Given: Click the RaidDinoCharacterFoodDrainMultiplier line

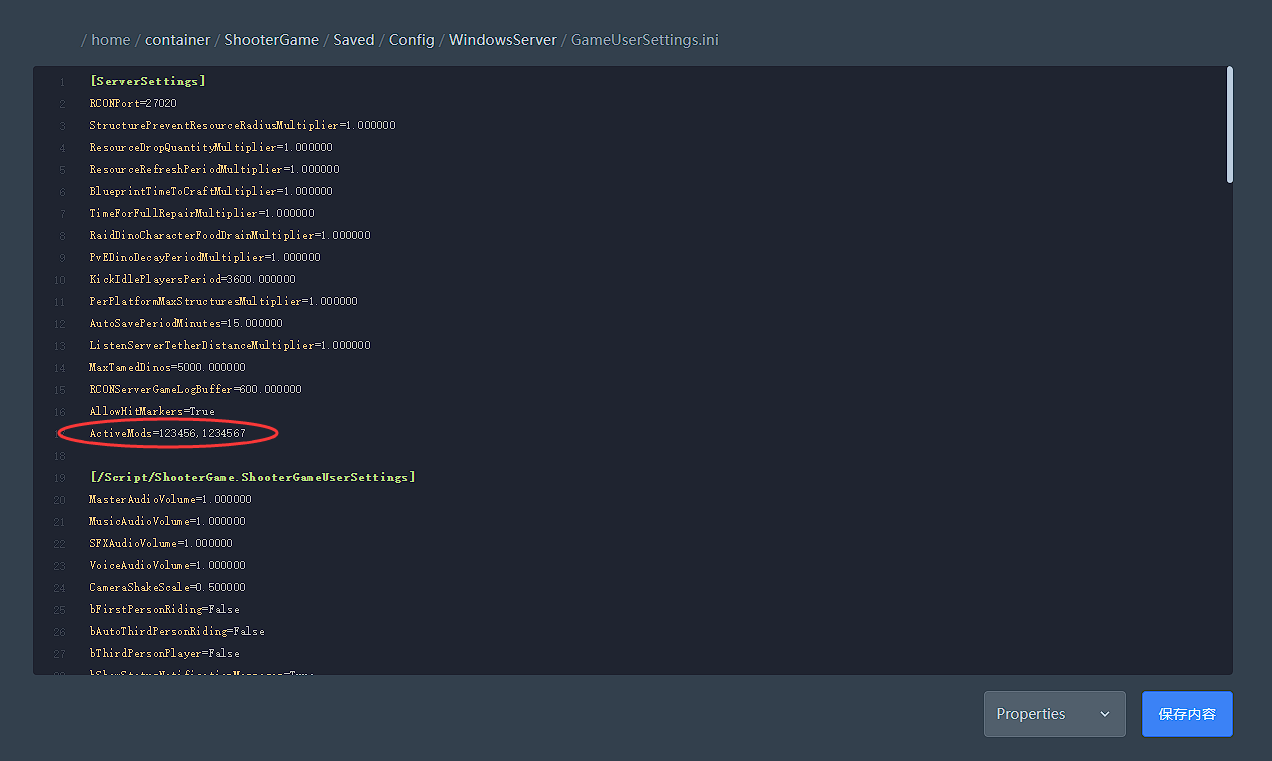Looking at the screenshot, I should pos(230,235).
